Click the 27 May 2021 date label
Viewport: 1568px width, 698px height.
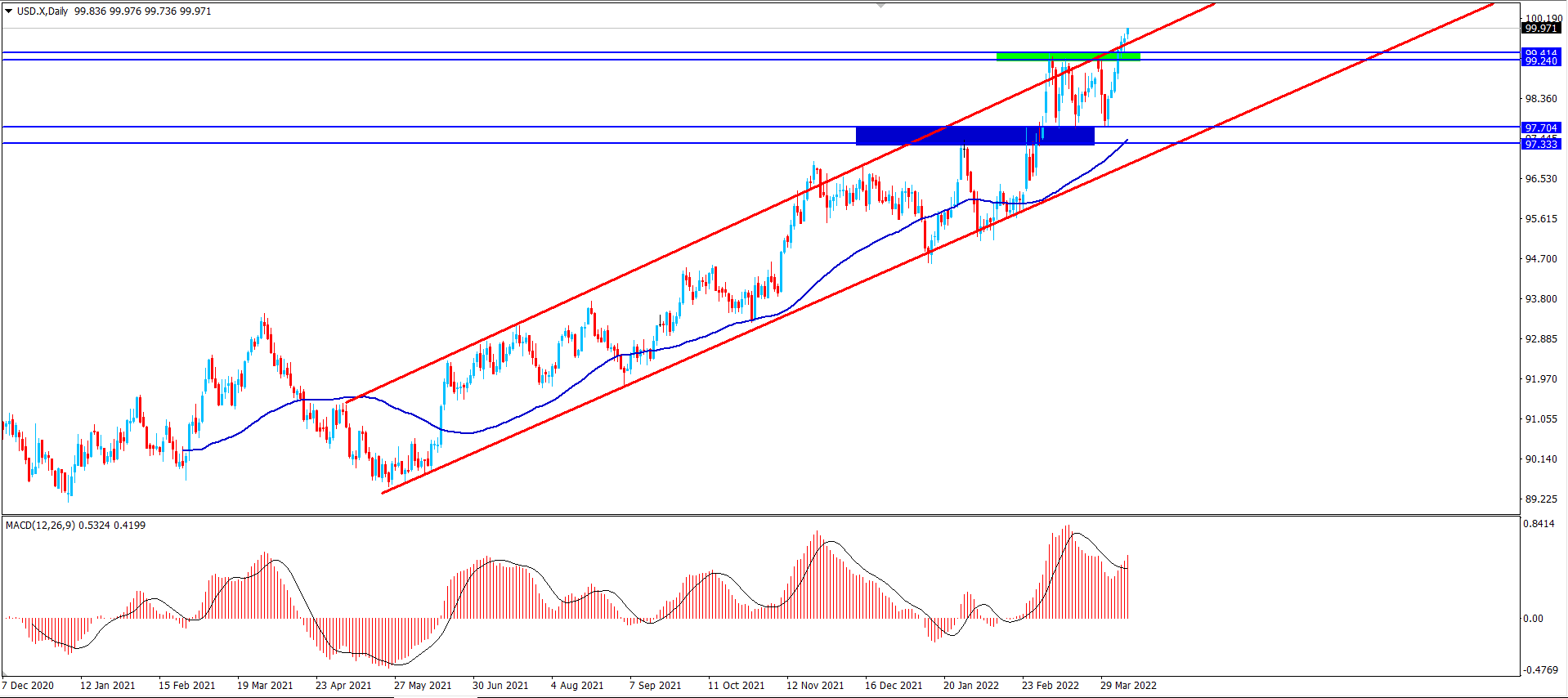423,686
